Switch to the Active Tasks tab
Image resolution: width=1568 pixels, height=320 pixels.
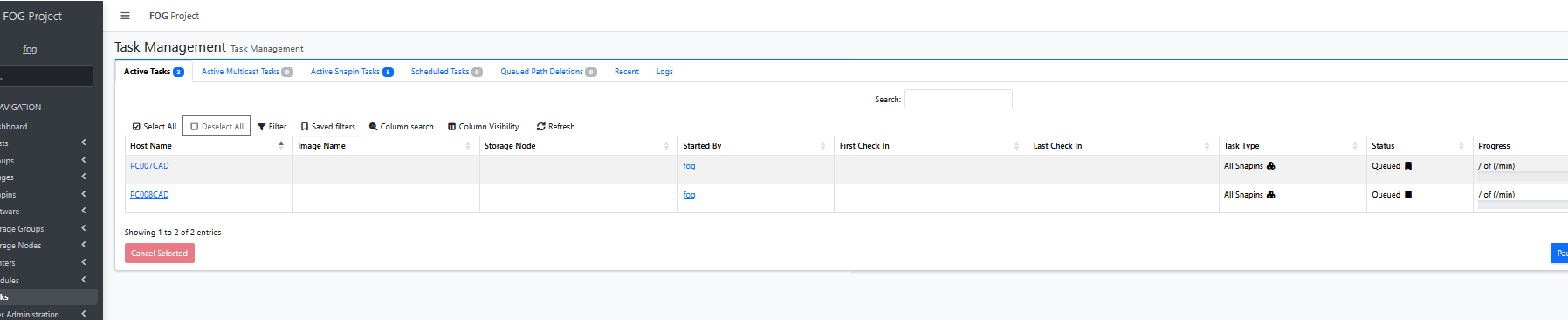[x=154, y=72]
